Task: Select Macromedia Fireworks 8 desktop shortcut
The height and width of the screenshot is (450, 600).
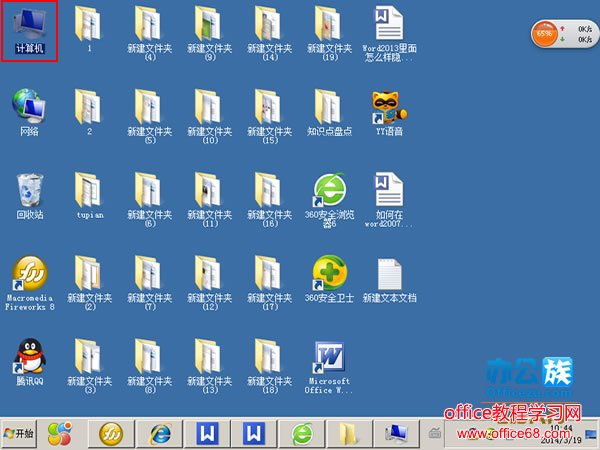Action: pos(29,272)
